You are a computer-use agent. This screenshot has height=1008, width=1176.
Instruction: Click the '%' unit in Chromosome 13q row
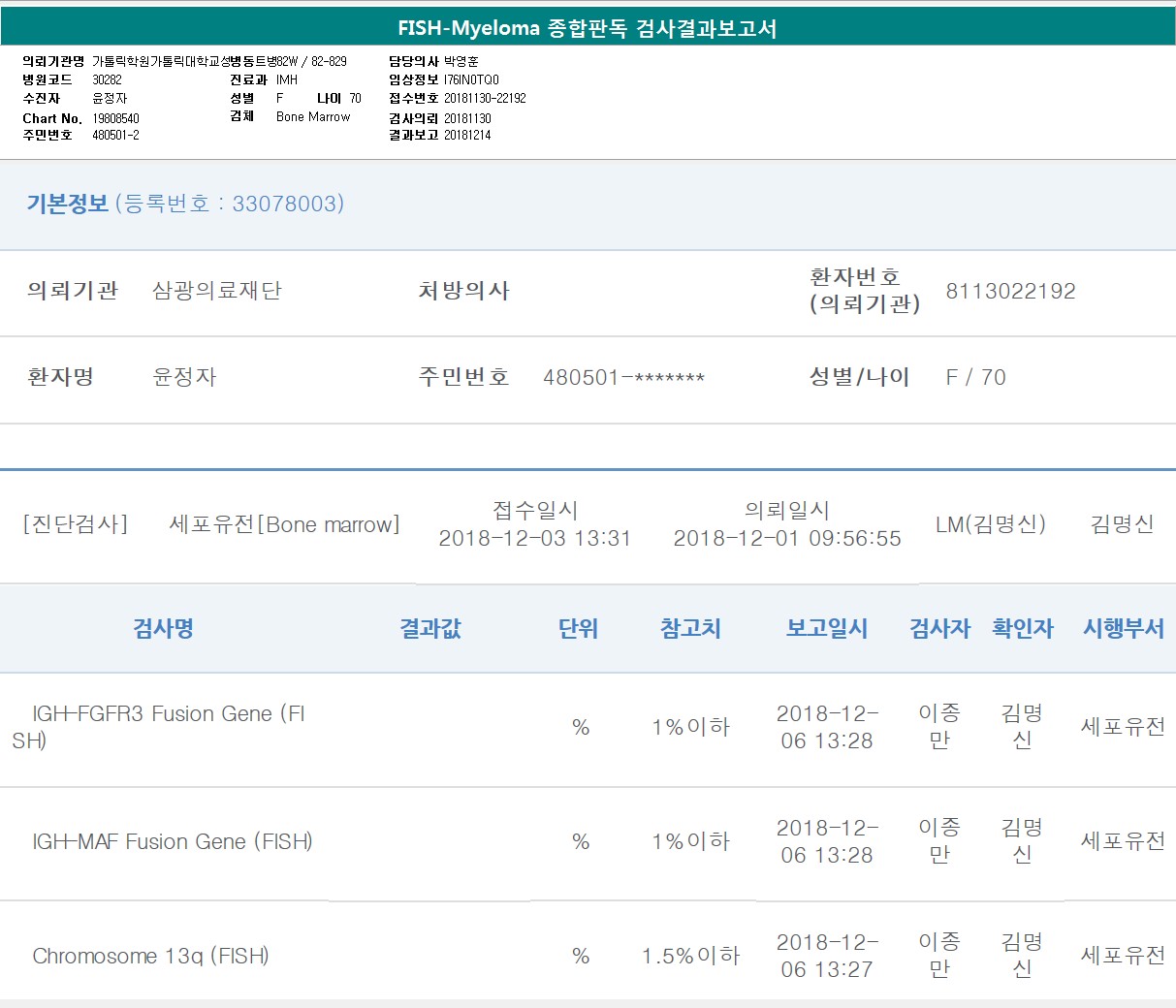tap(581, 956)
